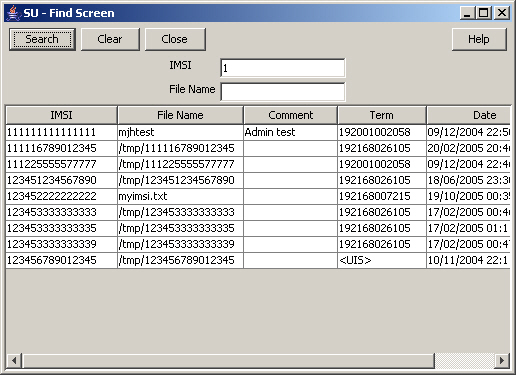Select IMSI cell 123452222222222
This screenshot has height=375, width=516.
click(x=62, y=196)
